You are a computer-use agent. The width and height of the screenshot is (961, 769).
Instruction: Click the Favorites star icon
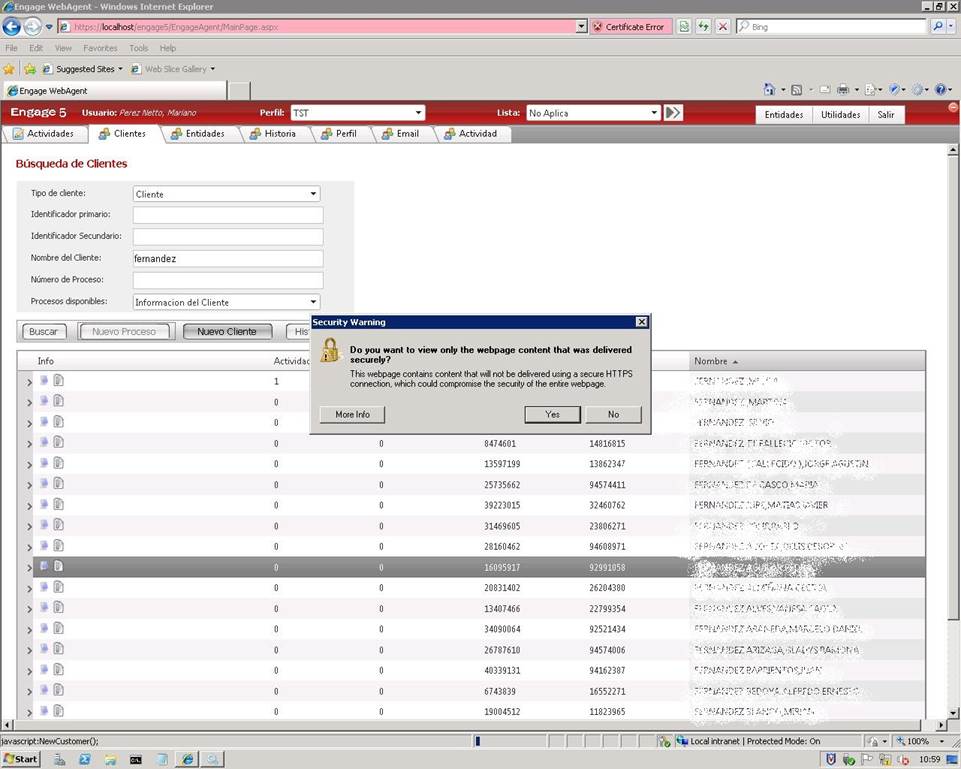pos(9,69)
